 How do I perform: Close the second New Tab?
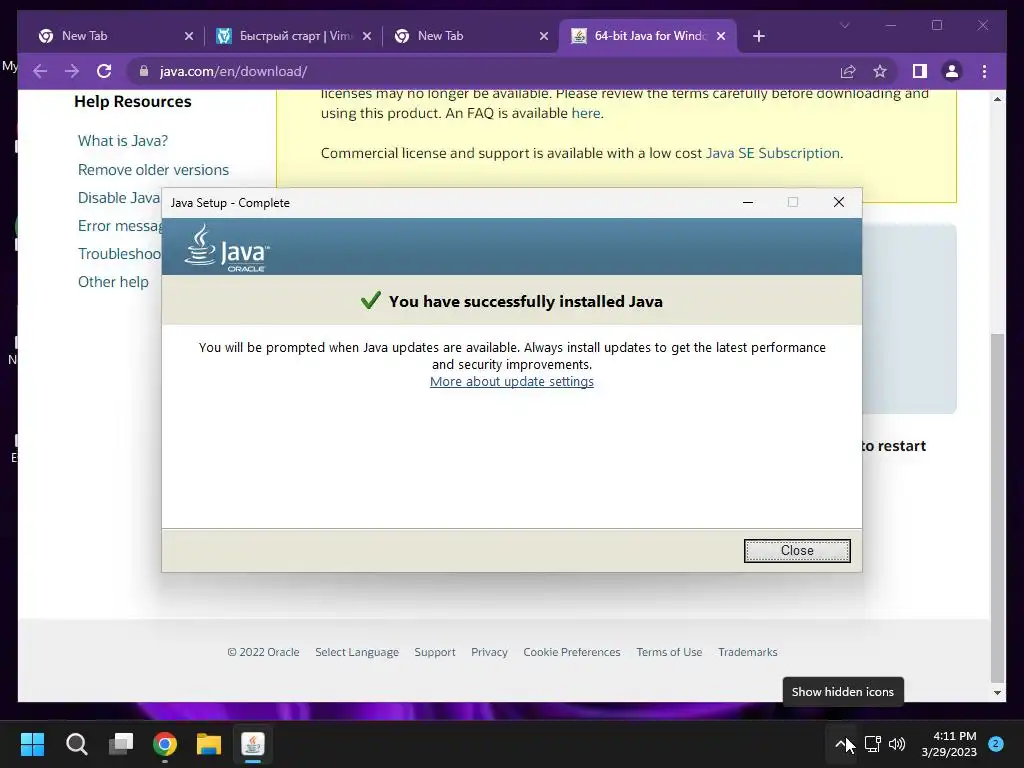click(x=544, y=36)
